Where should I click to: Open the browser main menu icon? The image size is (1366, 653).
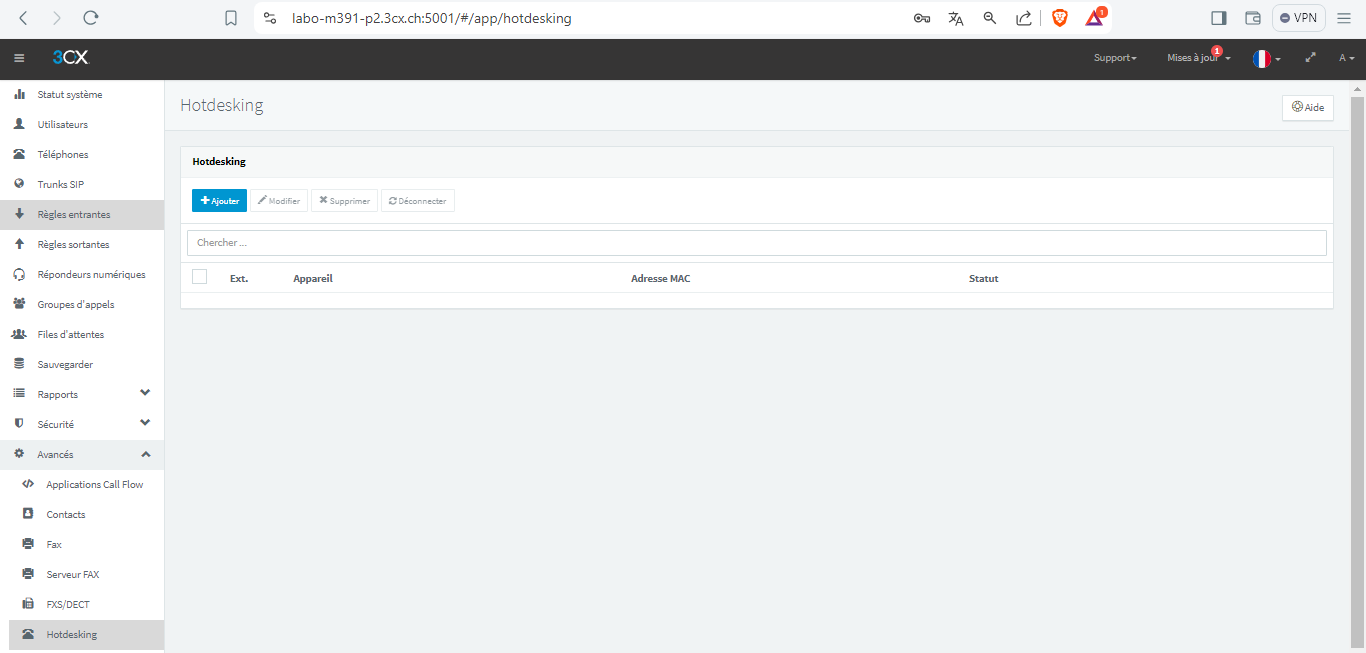click(x=1344, y=18)
